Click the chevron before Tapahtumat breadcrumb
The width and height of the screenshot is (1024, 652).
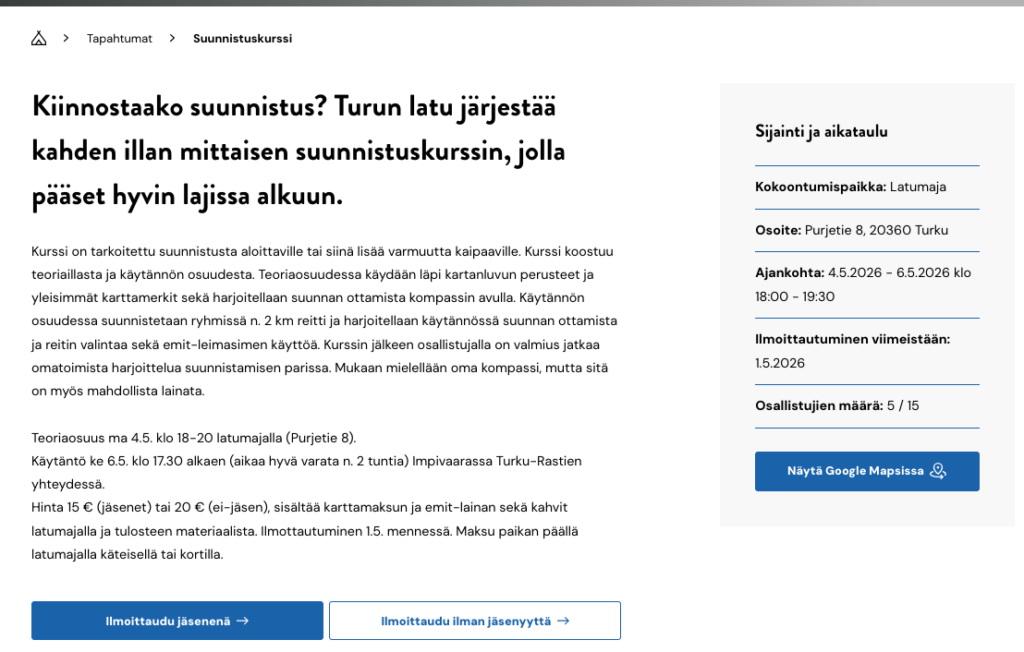pyautogui.click(x=66, y=38)
